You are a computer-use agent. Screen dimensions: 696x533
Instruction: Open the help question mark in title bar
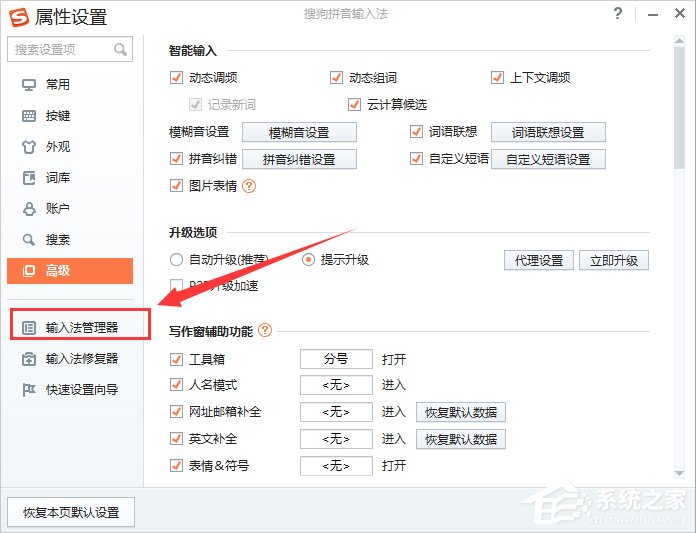click(x=617, y=14)
